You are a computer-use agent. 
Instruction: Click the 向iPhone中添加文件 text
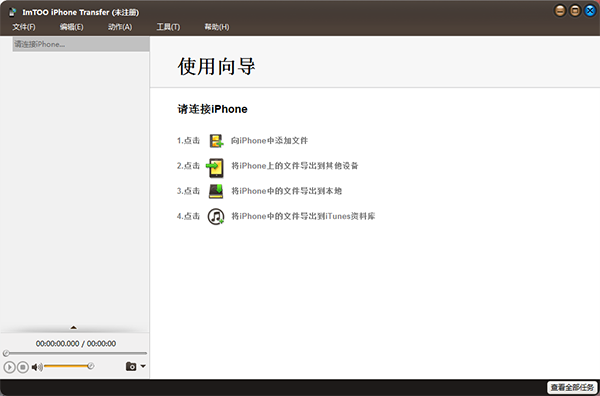pos(269,141)
